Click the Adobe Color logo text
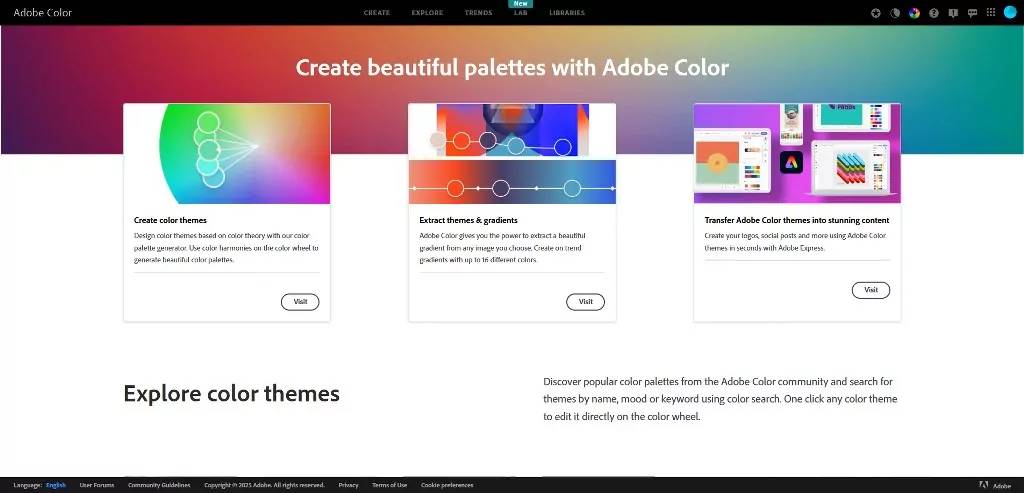 coord(42,12)
